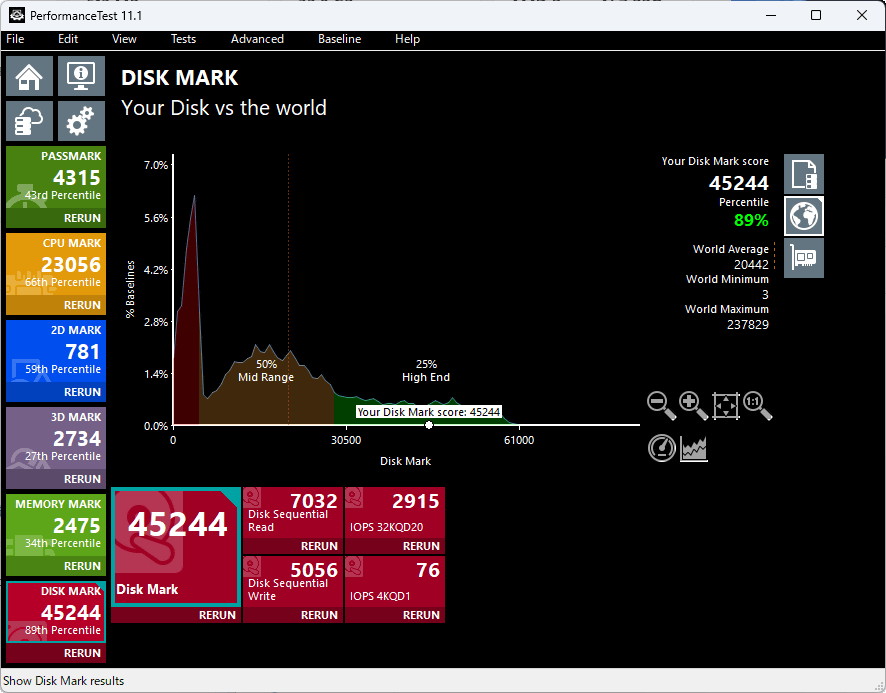Switch to the gauge view icon
Image resolution: width=886 pixels, height=693 pixels.
coord(662,448)
